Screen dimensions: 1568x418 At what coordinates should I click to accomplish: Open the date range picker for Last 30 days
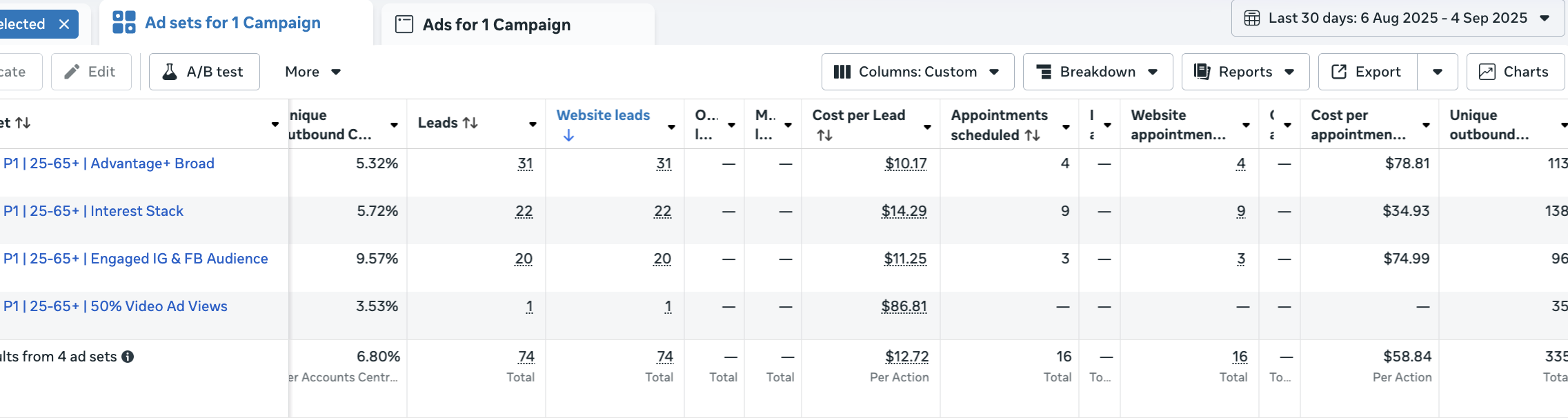coord(1398,19)
